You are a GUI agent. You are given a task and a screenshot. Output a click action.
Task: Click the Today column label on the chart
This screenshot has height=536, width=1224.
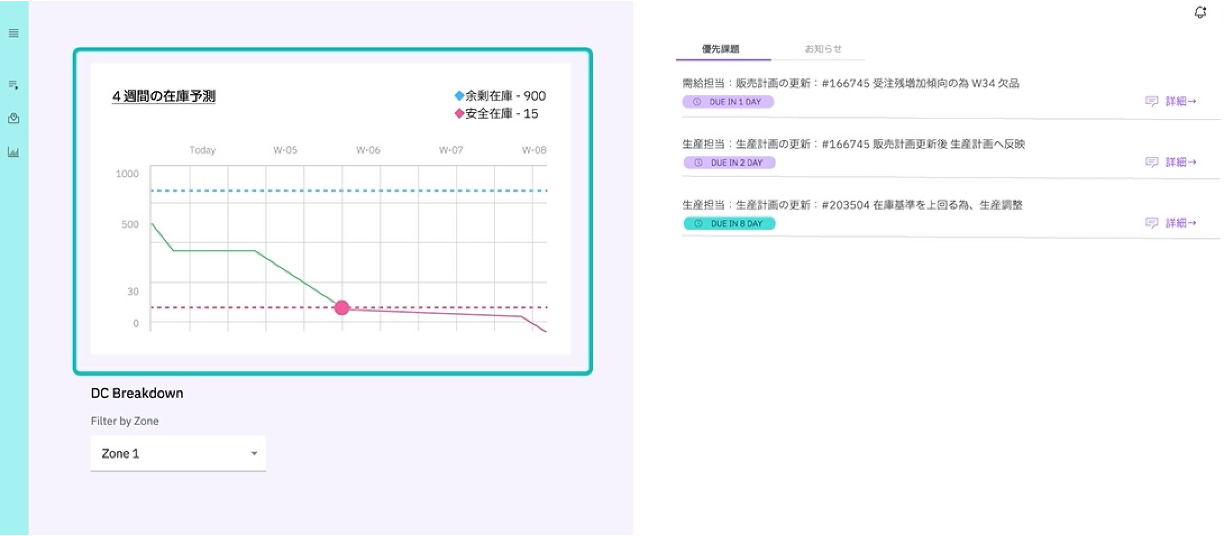click(202, 150)
